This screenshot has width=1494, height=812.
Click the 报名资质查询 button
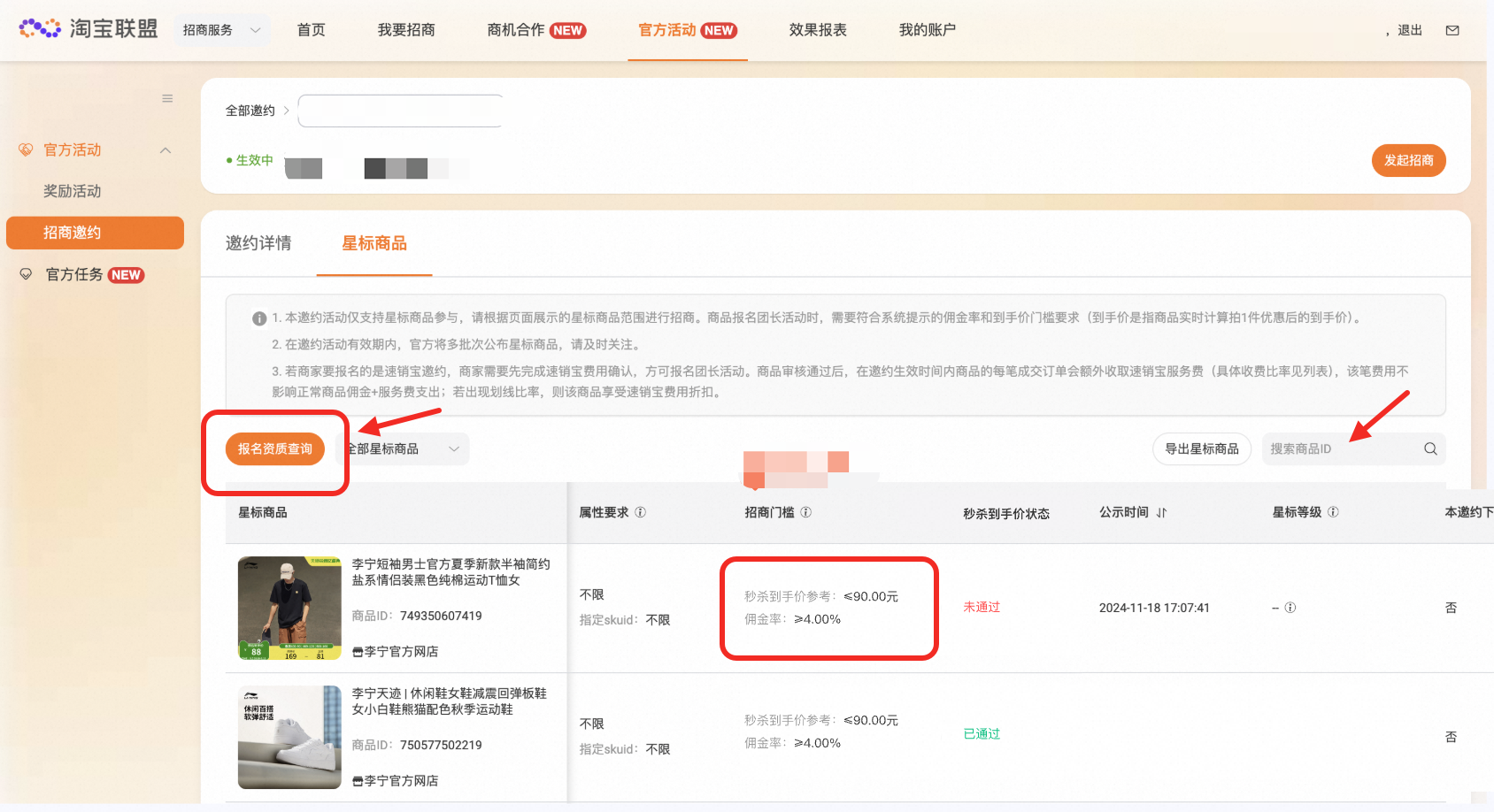[x=275, y=449]
